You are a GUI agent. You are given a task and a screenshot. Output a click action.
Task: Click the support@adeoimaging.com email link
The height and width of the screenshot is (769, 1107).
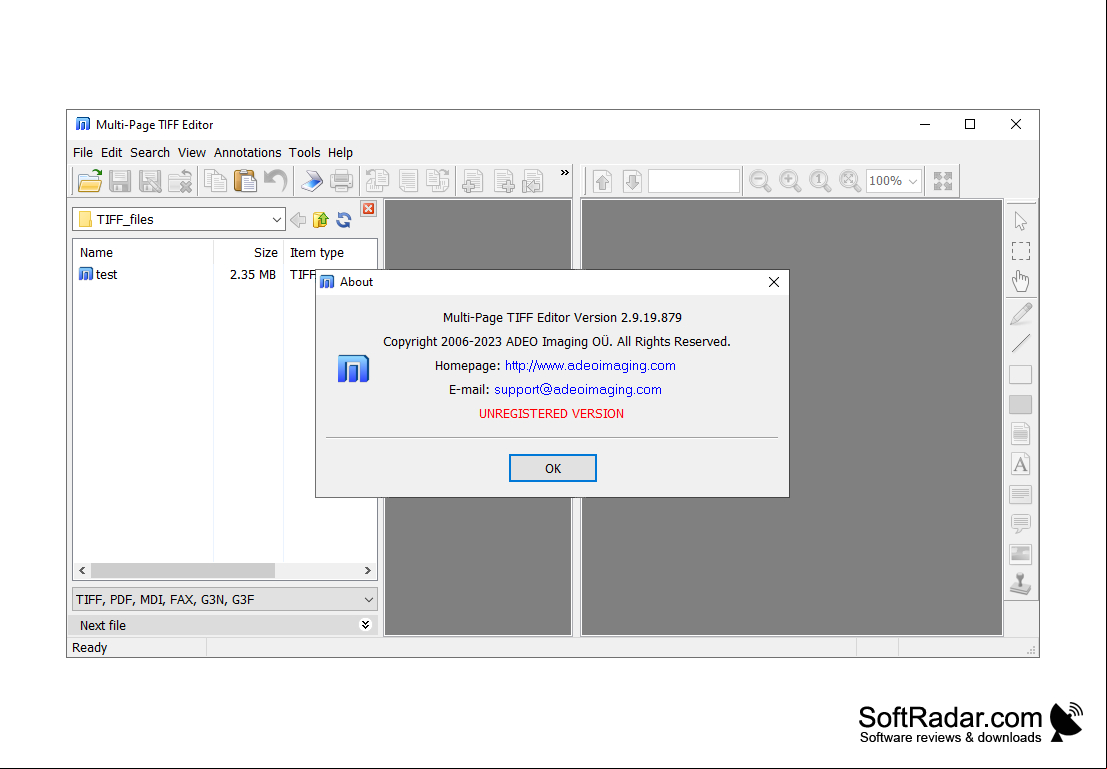point(578,390)
